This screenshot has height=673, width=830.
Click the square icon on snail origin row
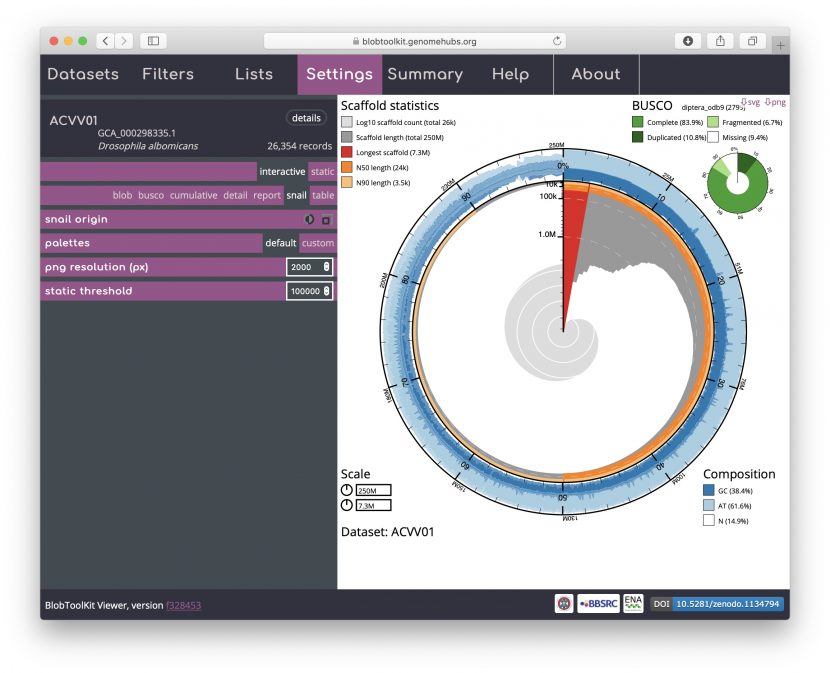[325, 219]
